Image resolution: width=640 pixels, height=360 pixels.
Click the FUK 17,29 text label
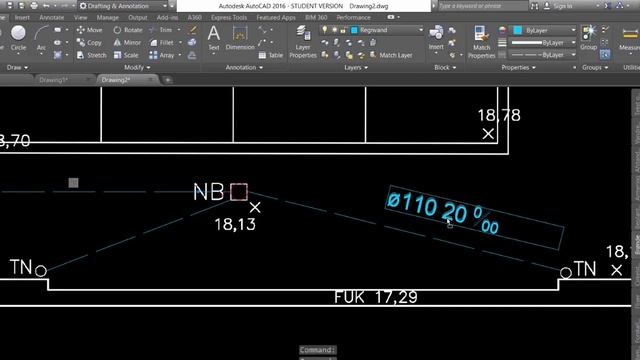(376, 297)
